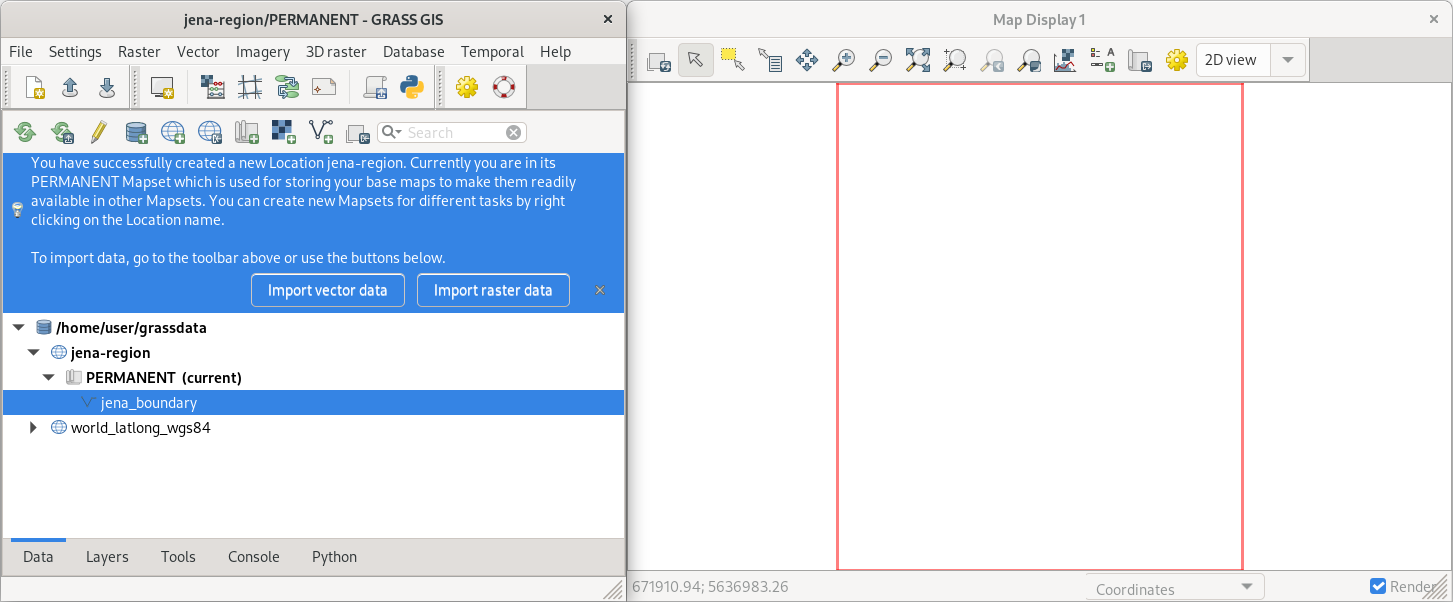
Task: Link external data icon beside search
Action: tap(357, 133)
